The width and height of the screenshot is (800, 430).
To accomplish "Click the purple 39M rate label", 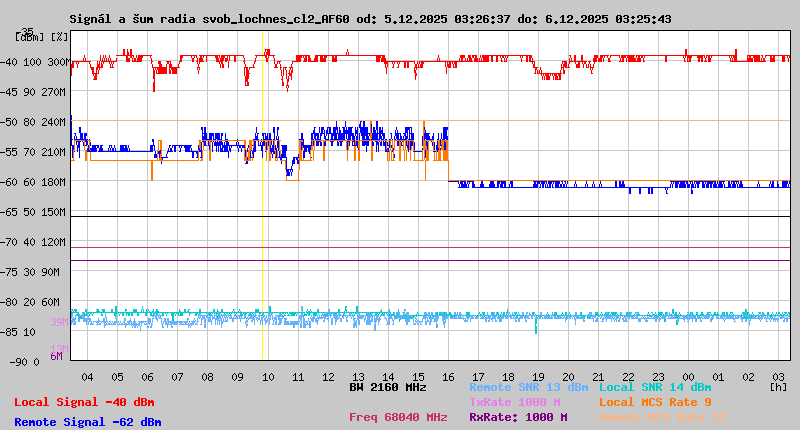I will (x=59, y=322).
